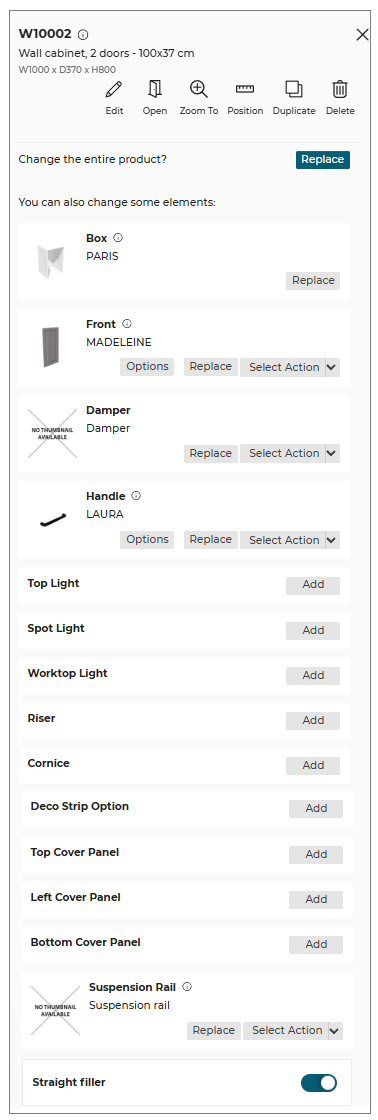View info icon next to Suspension Rail
The width and height of the screenshot is (378, 1120).
[x=187, y=986]
